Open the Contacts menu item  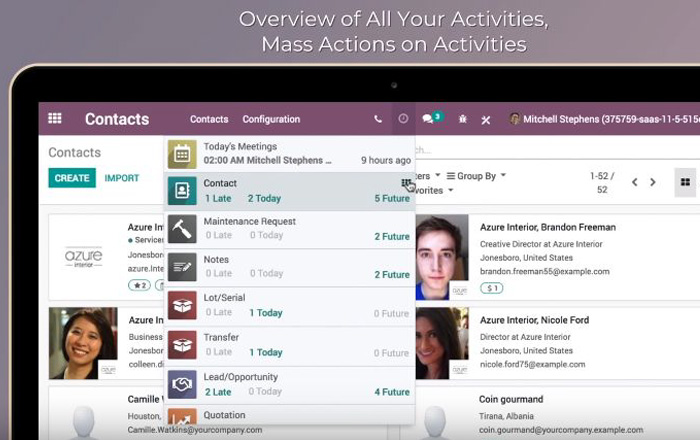[209, 119]
